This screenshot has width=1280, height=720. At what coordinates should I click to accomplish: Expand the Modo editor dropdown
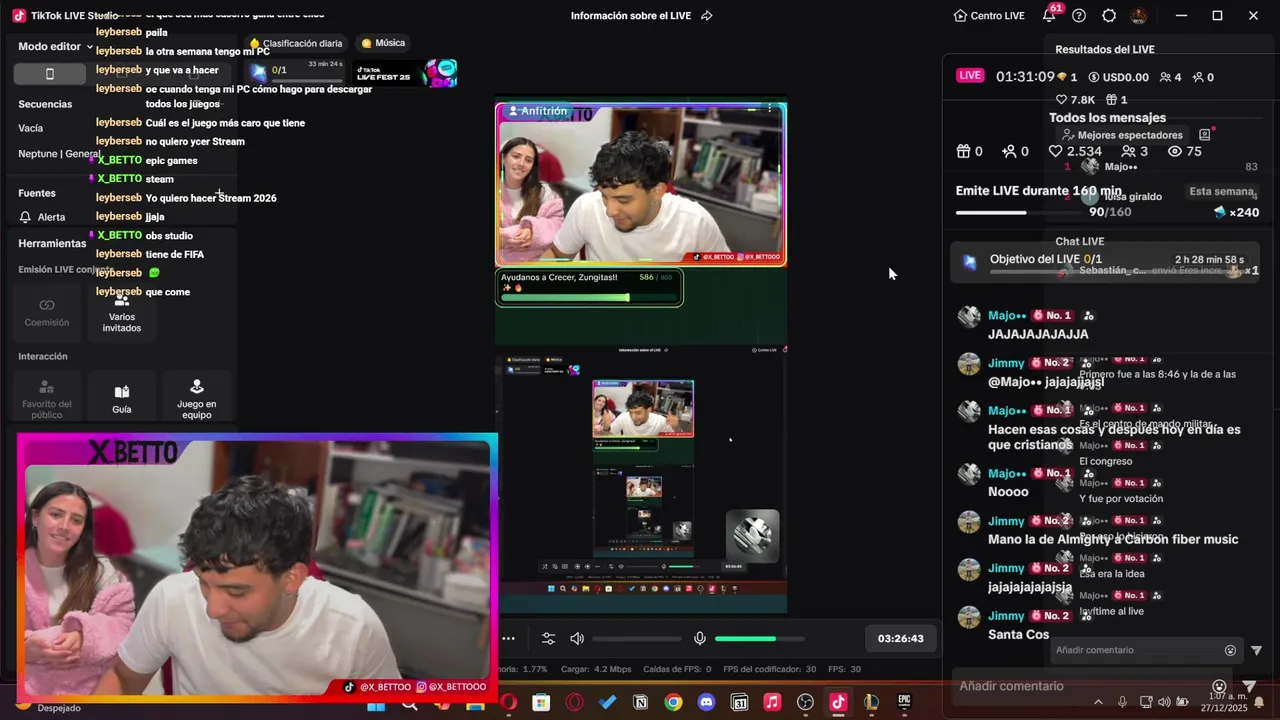pos(55,46)
